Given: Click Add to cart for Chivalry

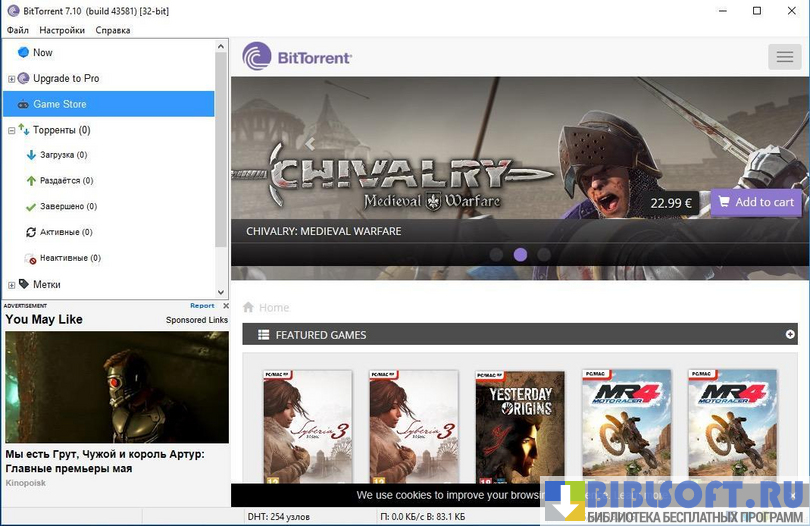Looking at the screenshot, I should coord(755,202).
